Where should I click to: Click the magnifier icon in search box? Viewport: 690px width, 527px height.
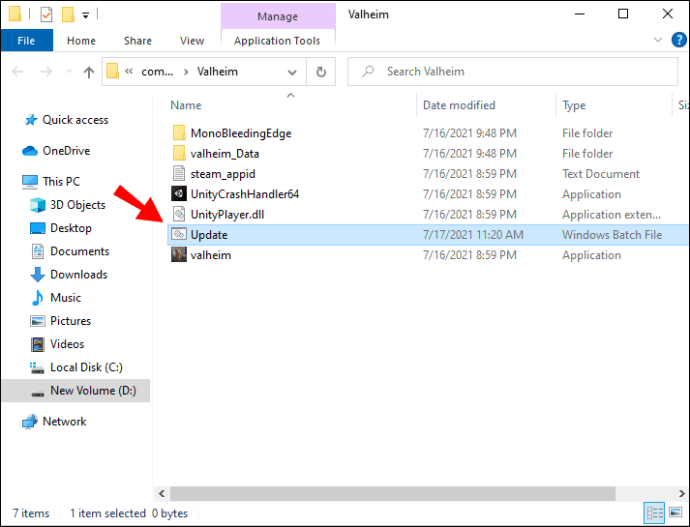[368, 71]
